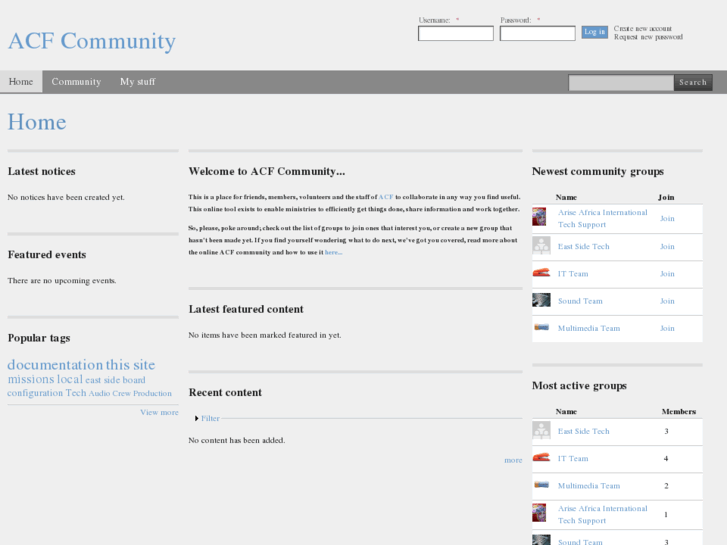
Task: Click the 'this site' popular tag
Action: coord(130,365)
